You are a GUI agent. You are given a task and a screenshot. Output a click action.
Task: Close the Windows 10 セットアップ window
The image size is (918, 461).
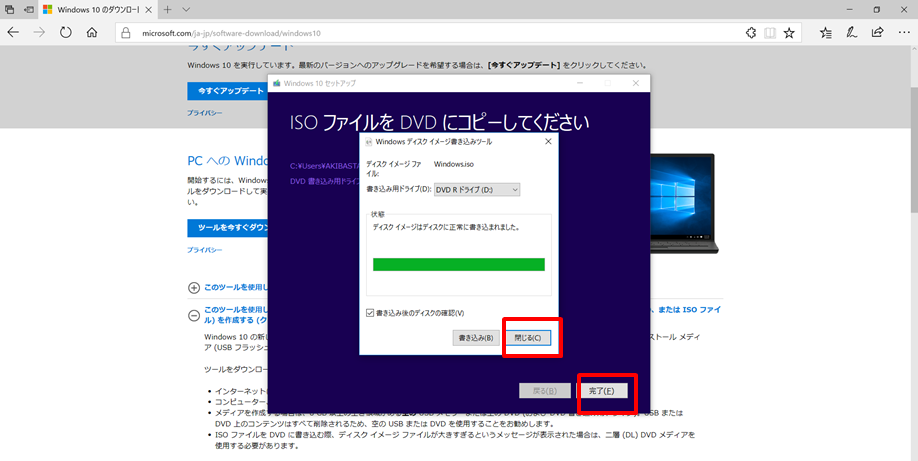click(636, 83)
